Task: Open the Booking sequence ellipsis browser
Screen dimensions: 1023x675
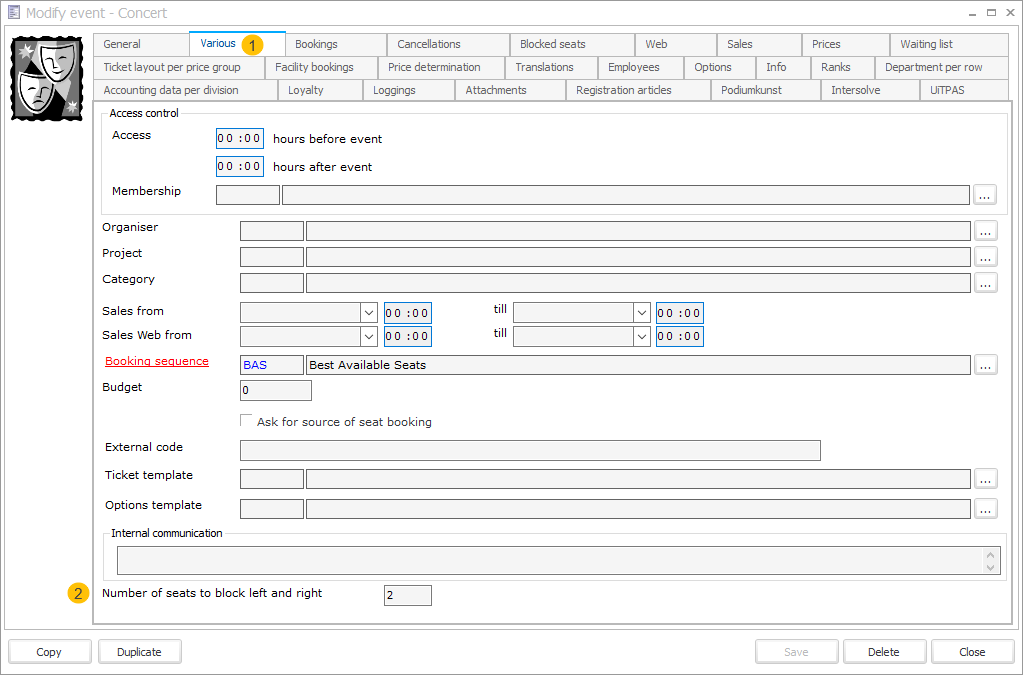Action: pyautogui.click(x=985, y=364)
